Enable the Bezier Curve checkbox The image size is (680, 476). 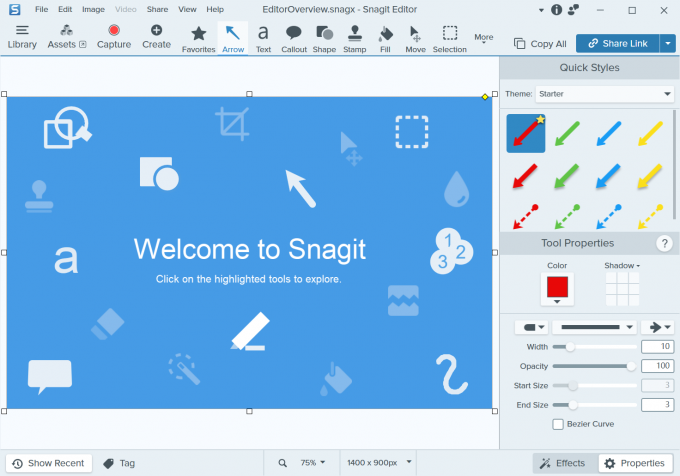click(558, 424)
